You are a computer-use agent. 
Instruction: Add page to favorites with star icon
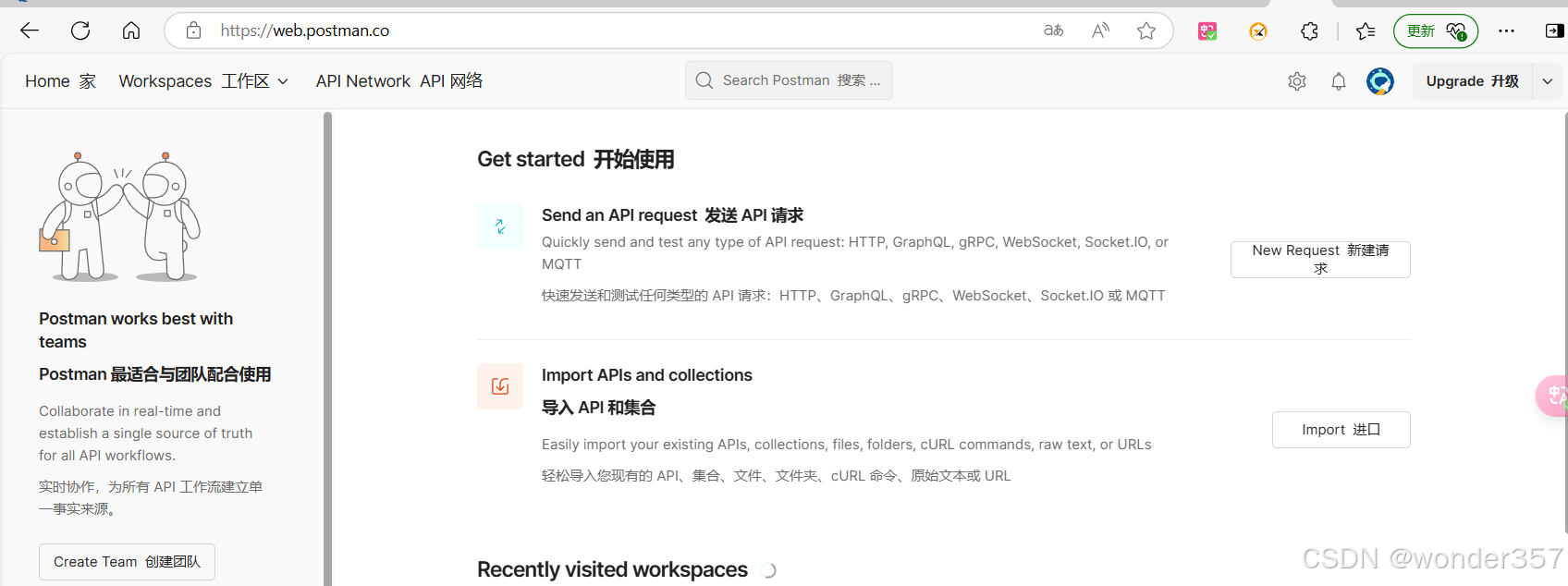tap(1146, 31)
